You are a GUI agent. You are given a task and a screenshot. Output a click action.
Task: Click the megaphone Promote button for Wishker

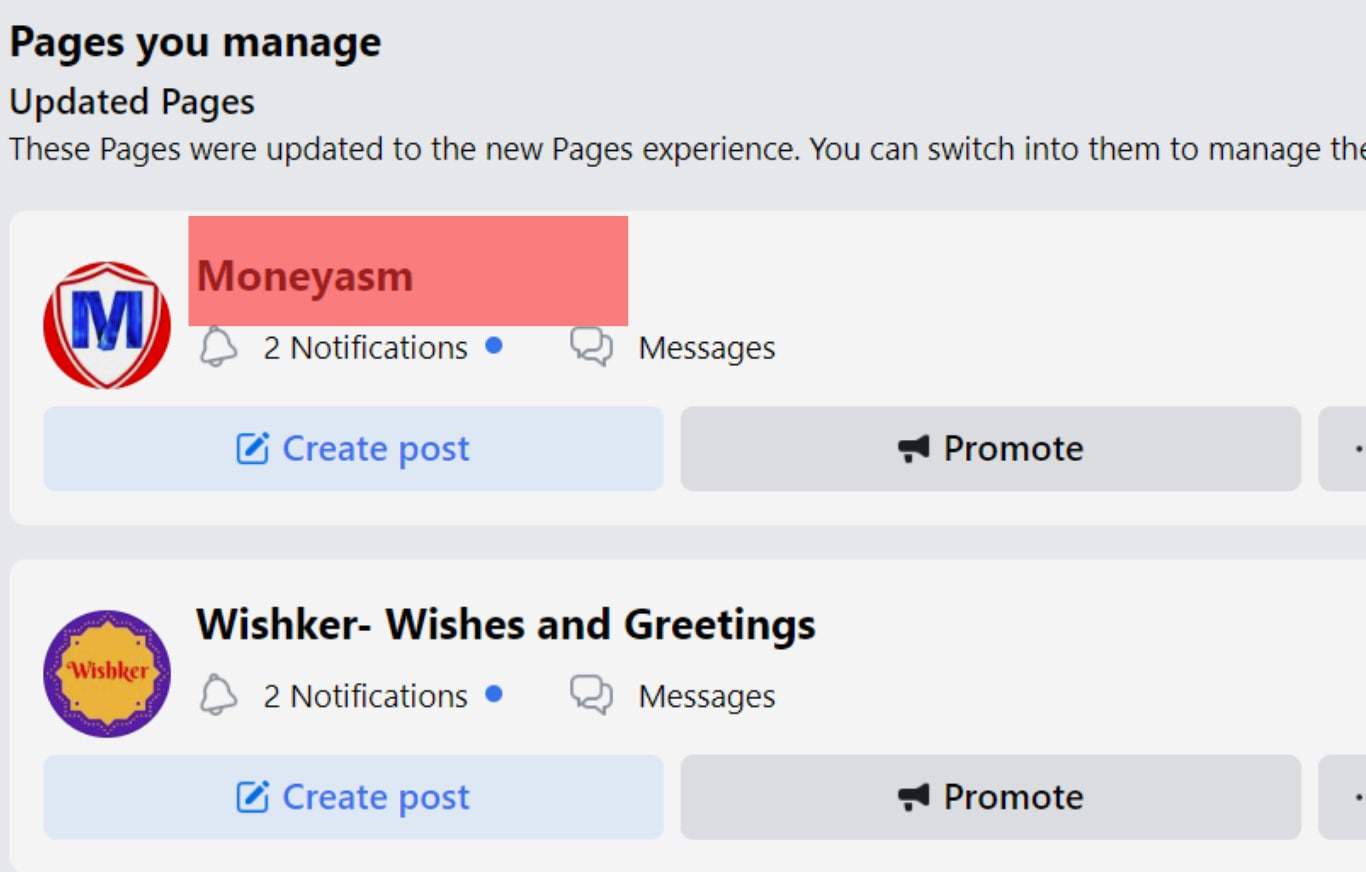coord(991,797)
